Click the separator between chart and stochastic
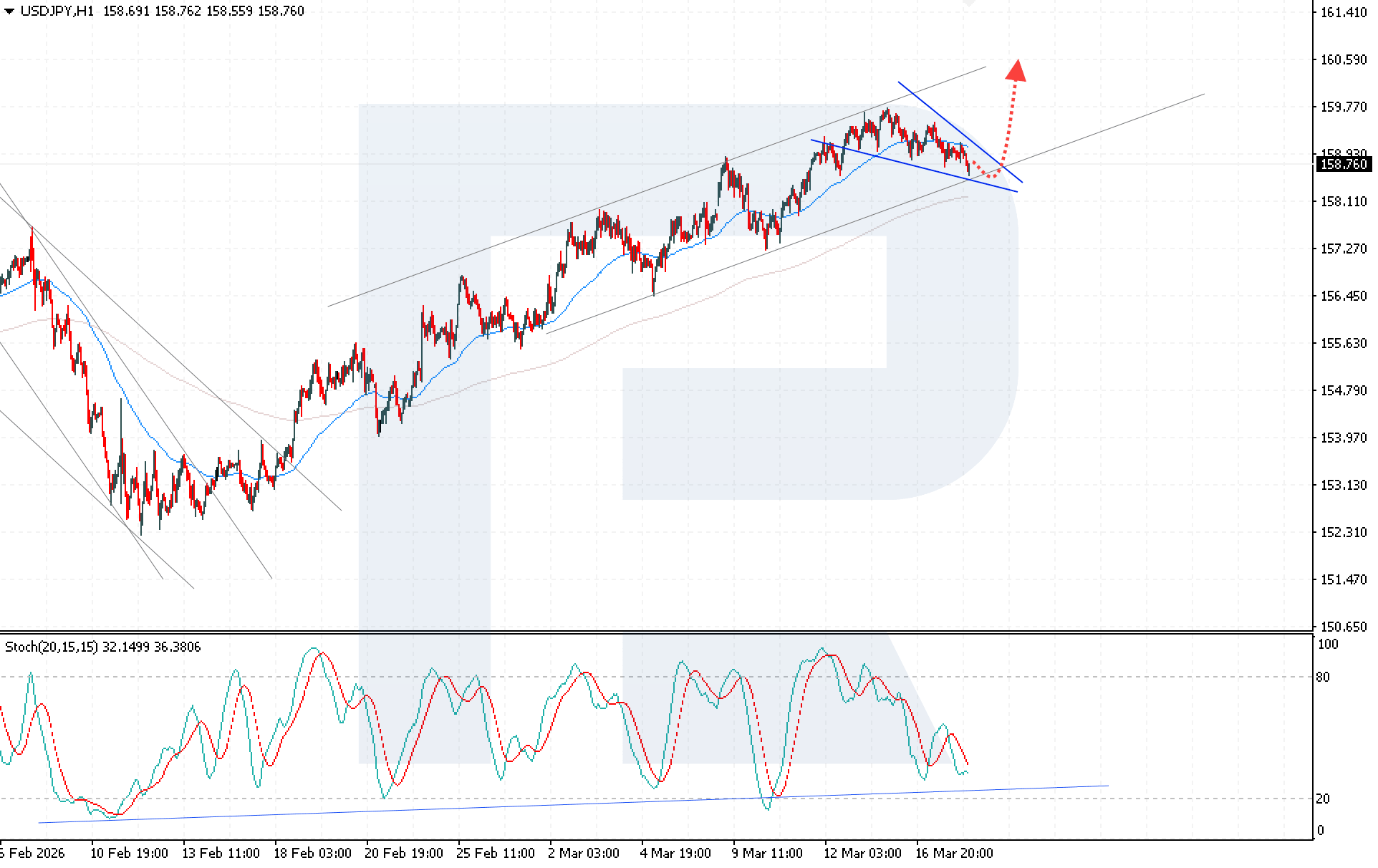This screenshot has height=868, width=1378. tap(645, 632)
